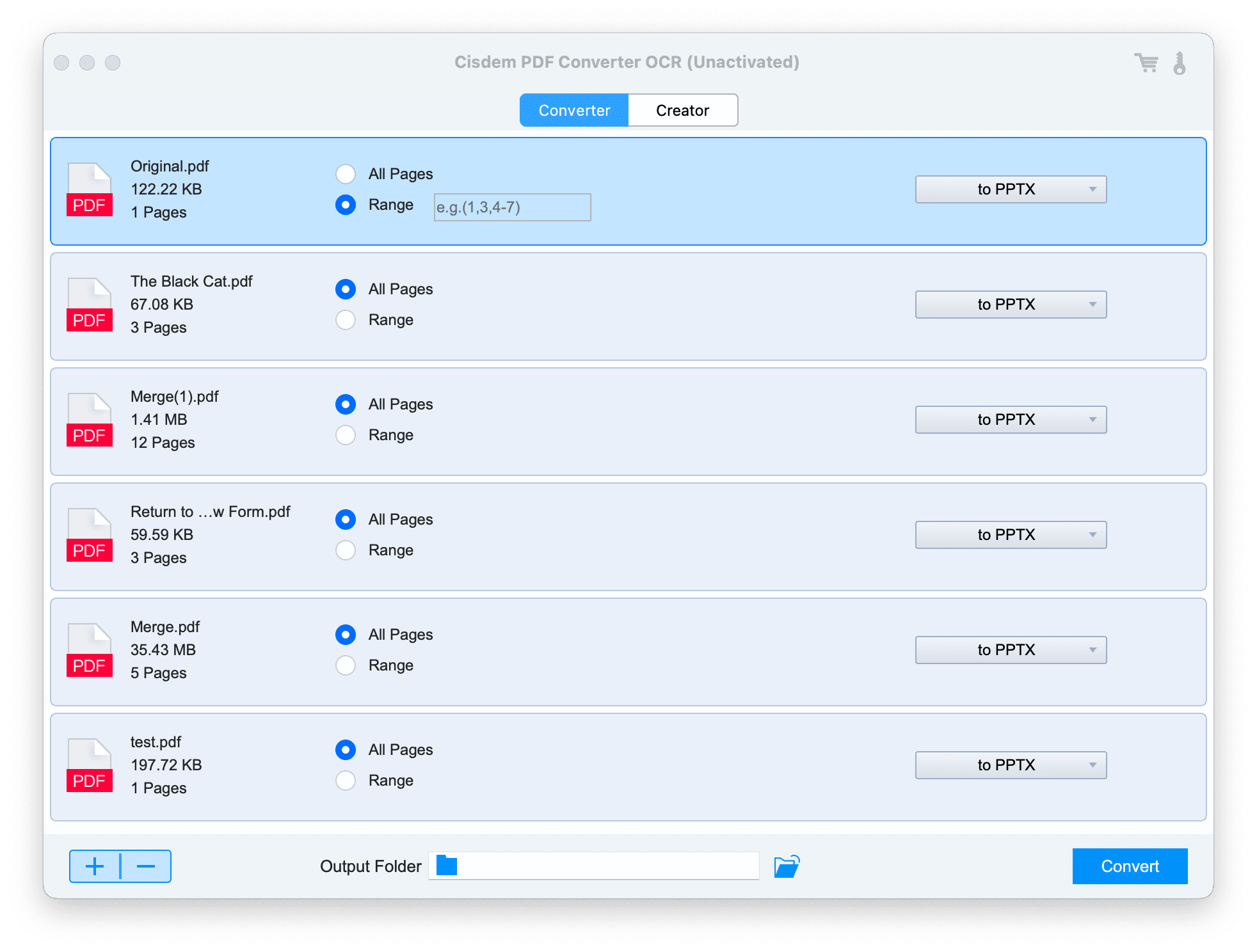
Task: Select All Pages for Merge.pdf
Action: tap(346, 635)
